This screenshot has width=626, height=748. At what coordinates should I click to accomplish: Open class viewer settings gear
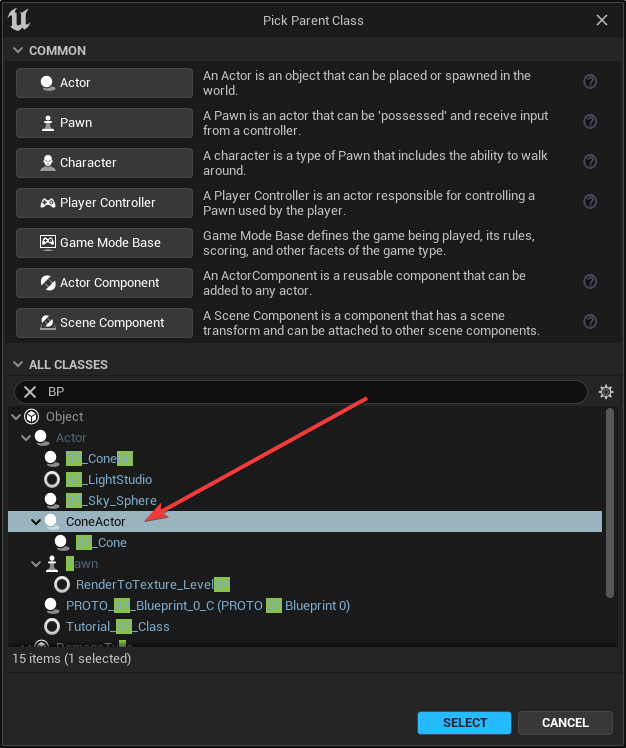[605, 392]
